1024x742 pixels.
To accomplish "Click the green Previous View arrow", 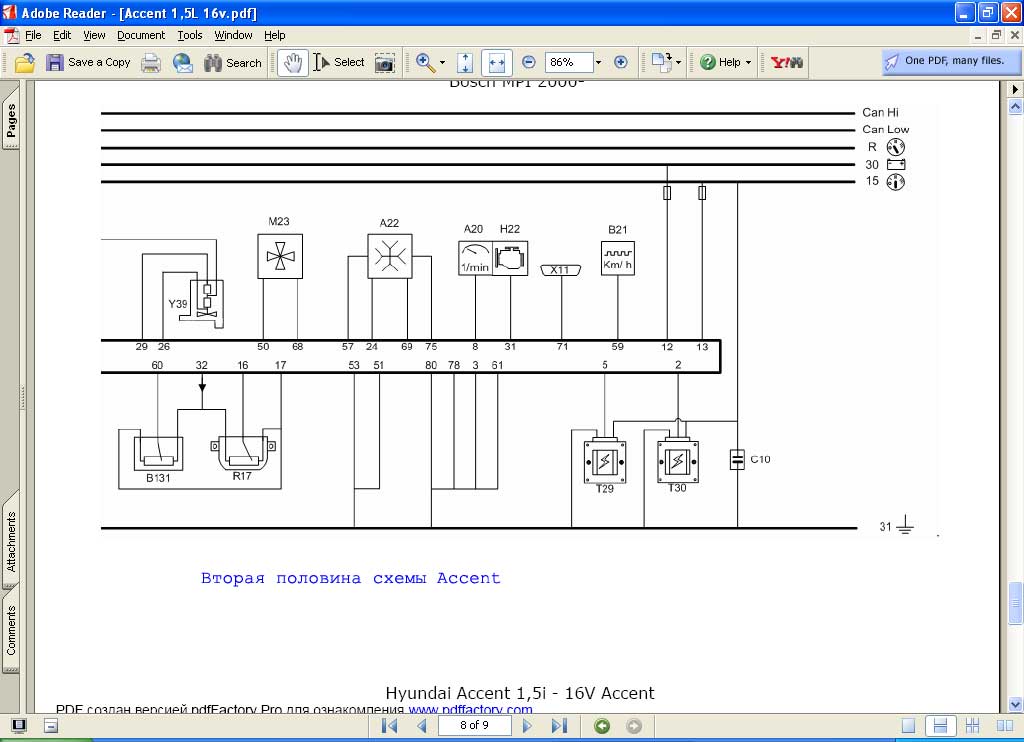I will pos(601,726).
